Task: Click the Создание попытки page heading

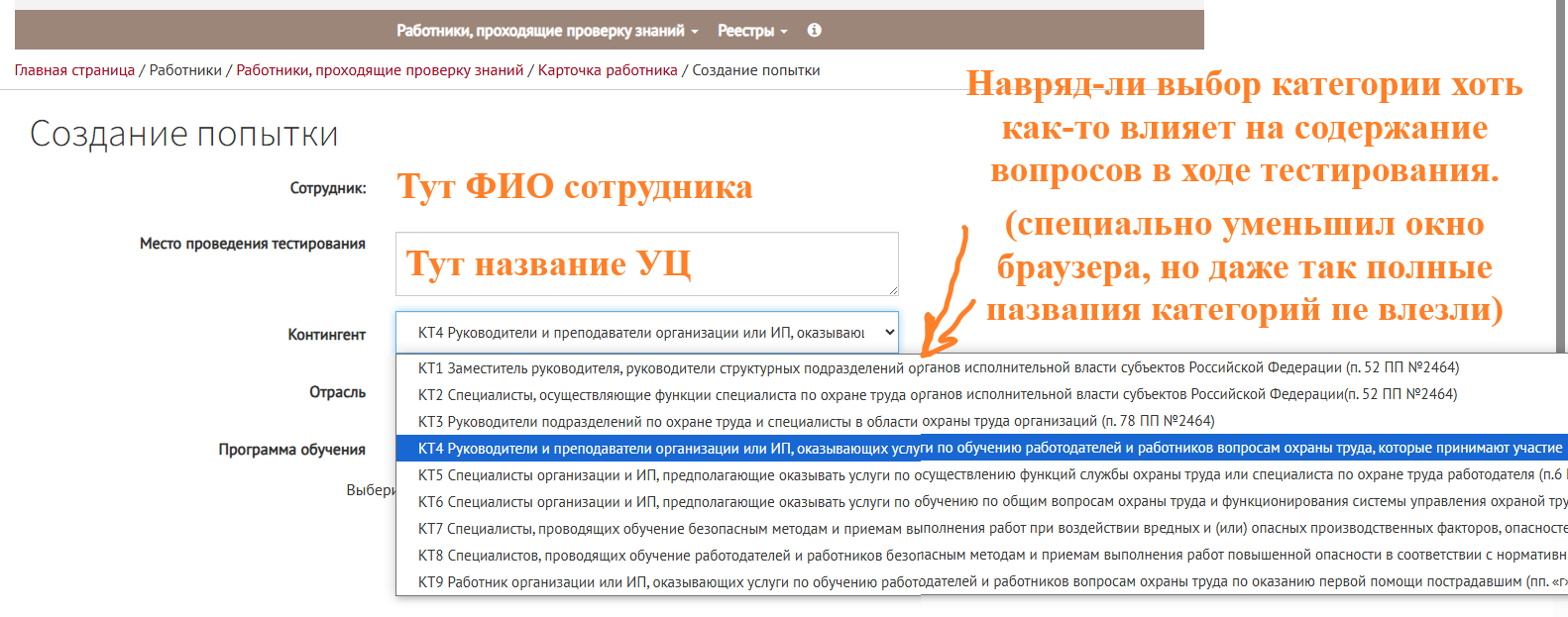Action: (184, 134)
